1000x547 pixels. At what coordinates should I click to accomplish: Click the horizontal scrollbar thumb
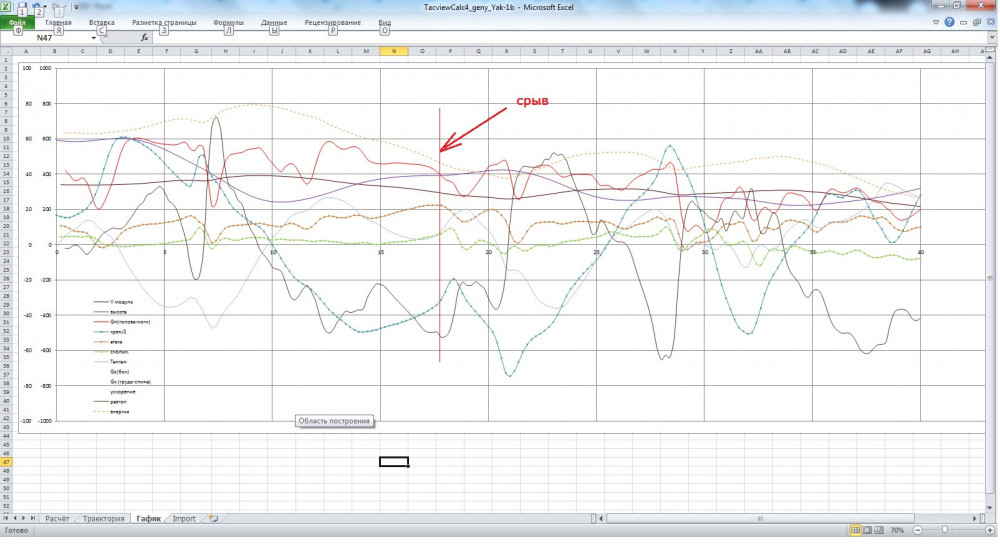click(x=760, y=519)
